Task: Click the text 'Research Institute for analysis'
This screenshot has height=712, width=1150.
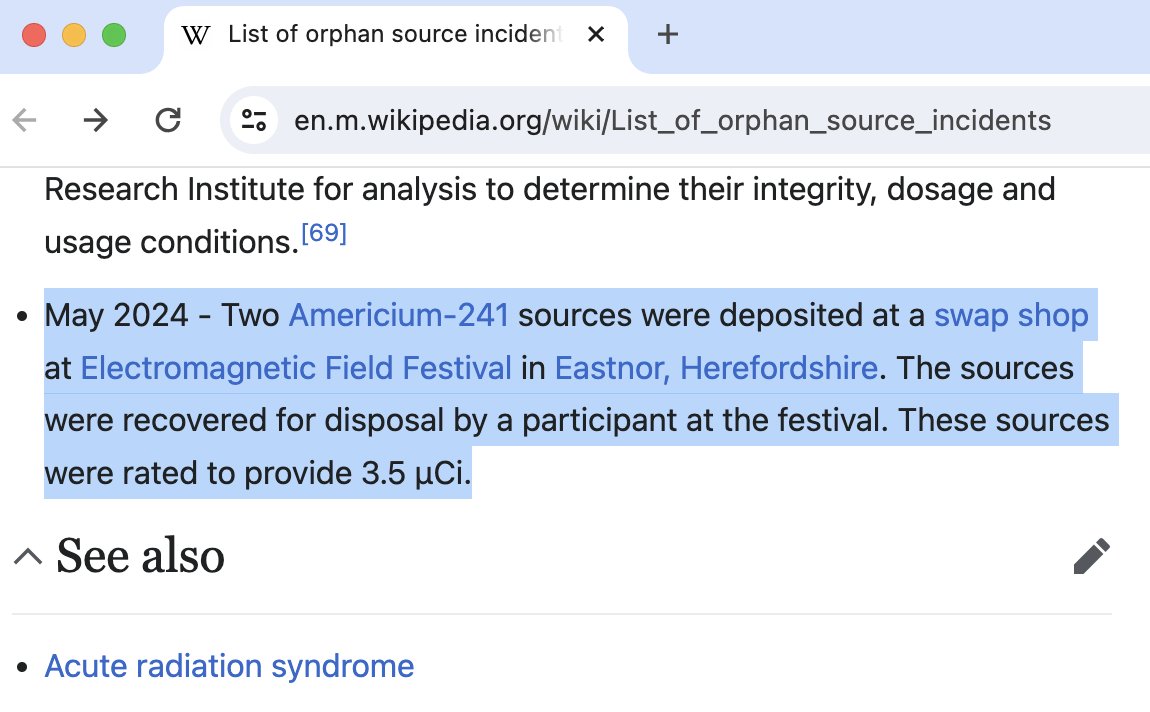Action: click(260, 189)
